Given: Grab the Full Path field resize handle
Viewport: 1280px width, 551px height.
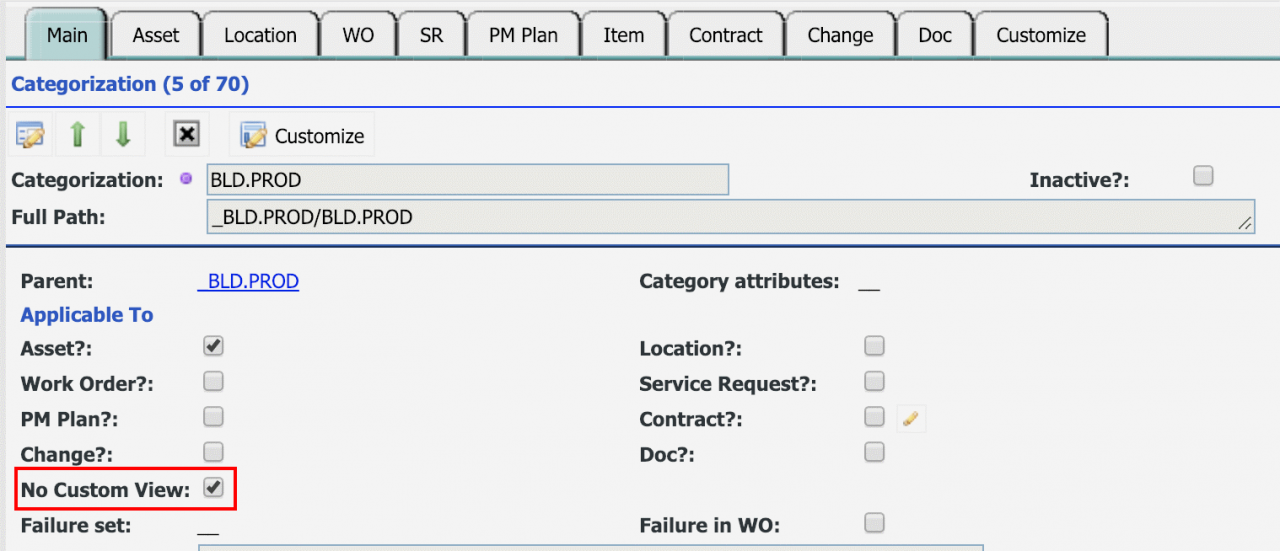Looking at the screenshot, I should [x=1245, y=225].
